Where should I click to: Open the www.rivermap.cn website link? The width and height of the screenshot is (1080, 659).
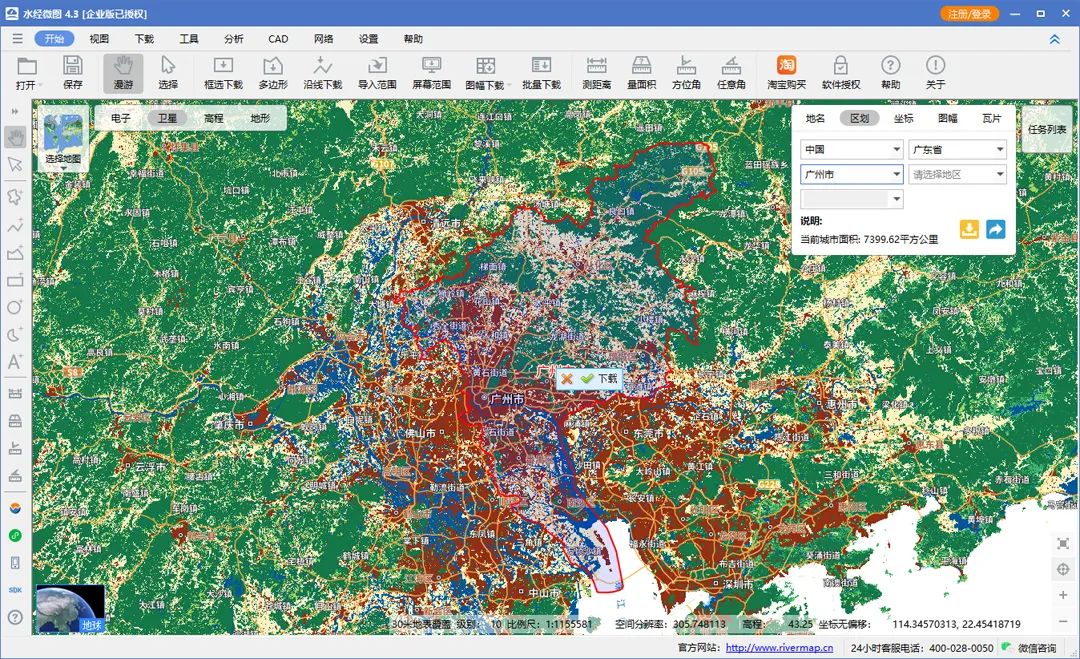779,648
